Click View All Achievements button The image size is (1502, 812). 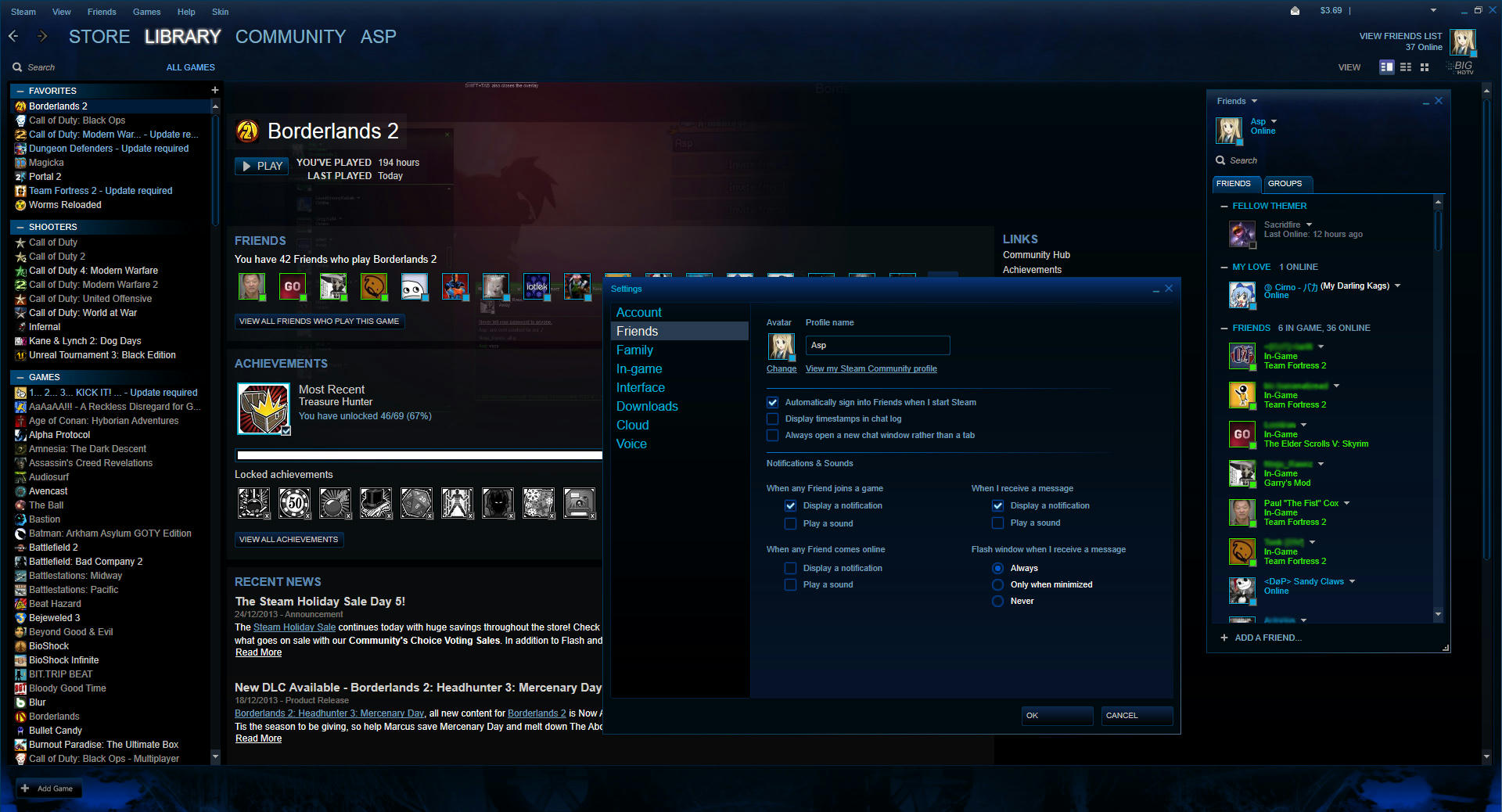click(289, 540)
